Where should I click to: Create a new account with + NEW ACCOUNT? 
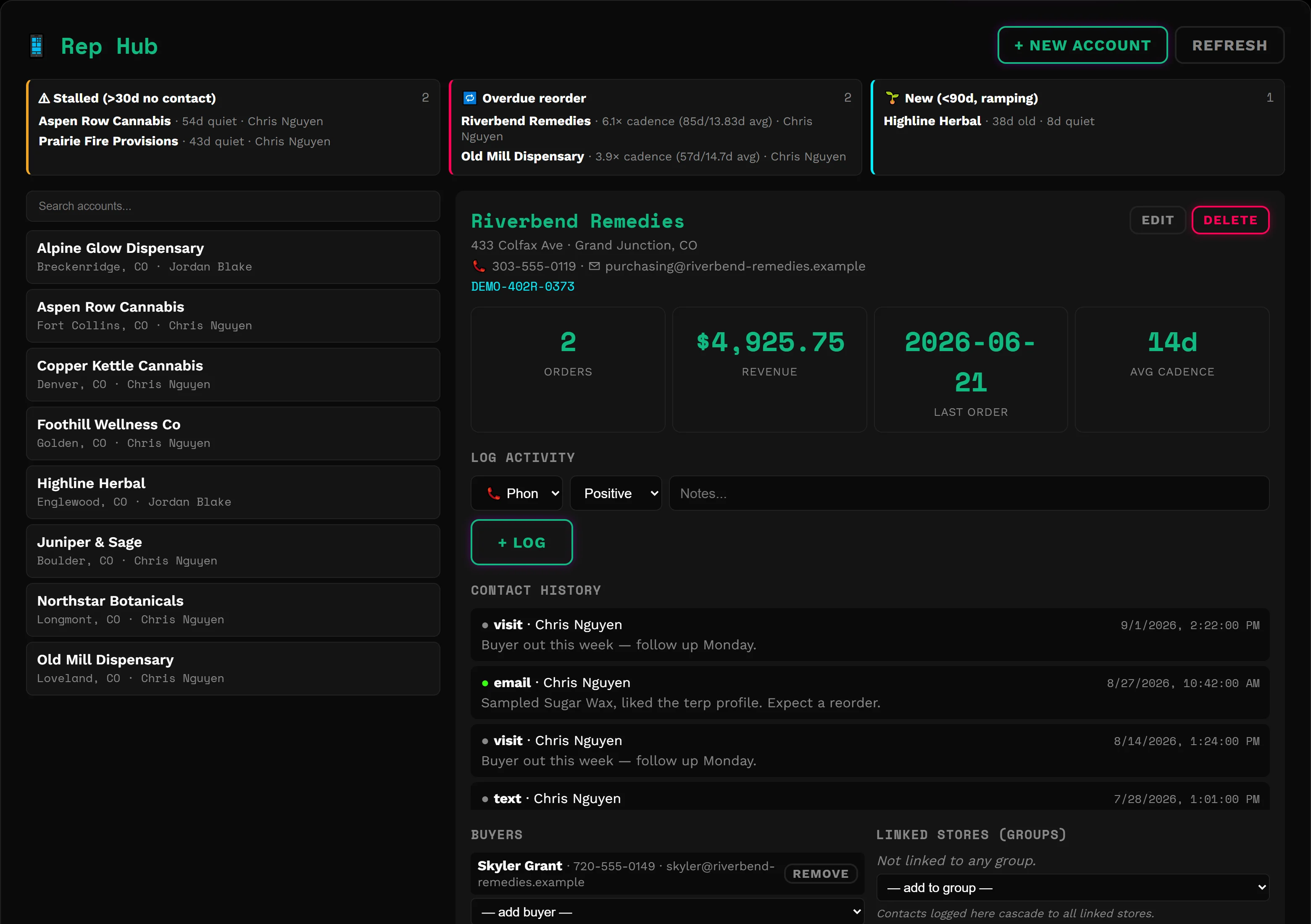1082,45
